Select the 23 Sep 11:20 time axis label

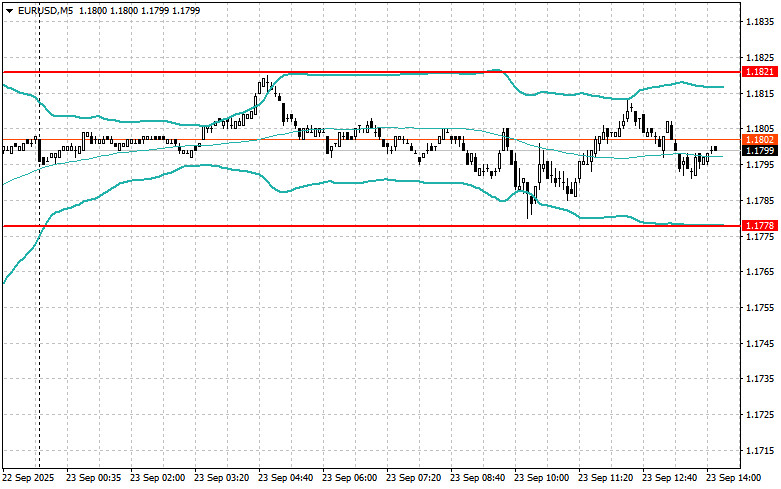click(x=606, y=478)
